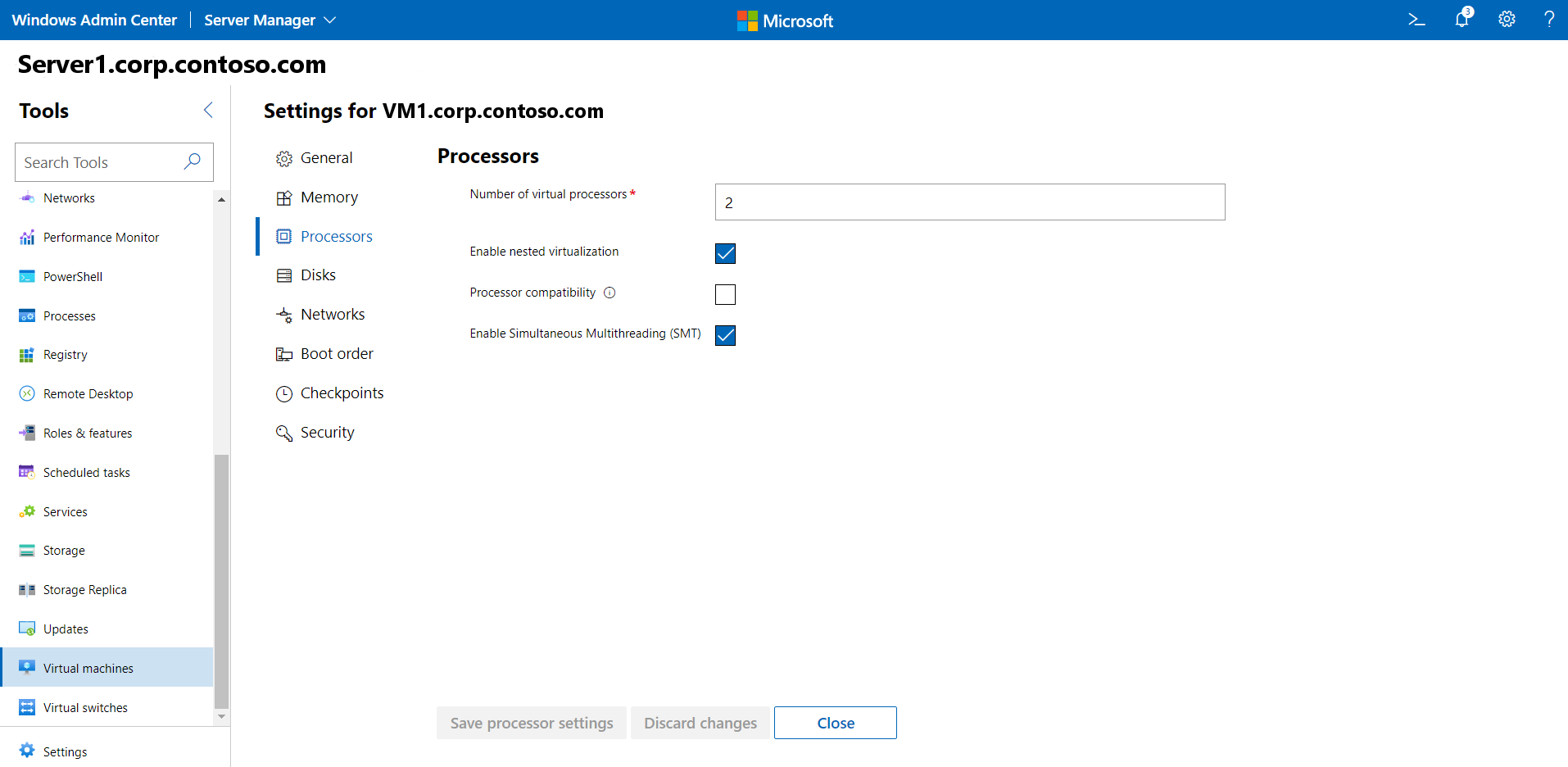
Task: Open the remote PowerShell console in top bar
Action: click(x=1416, y=19)
